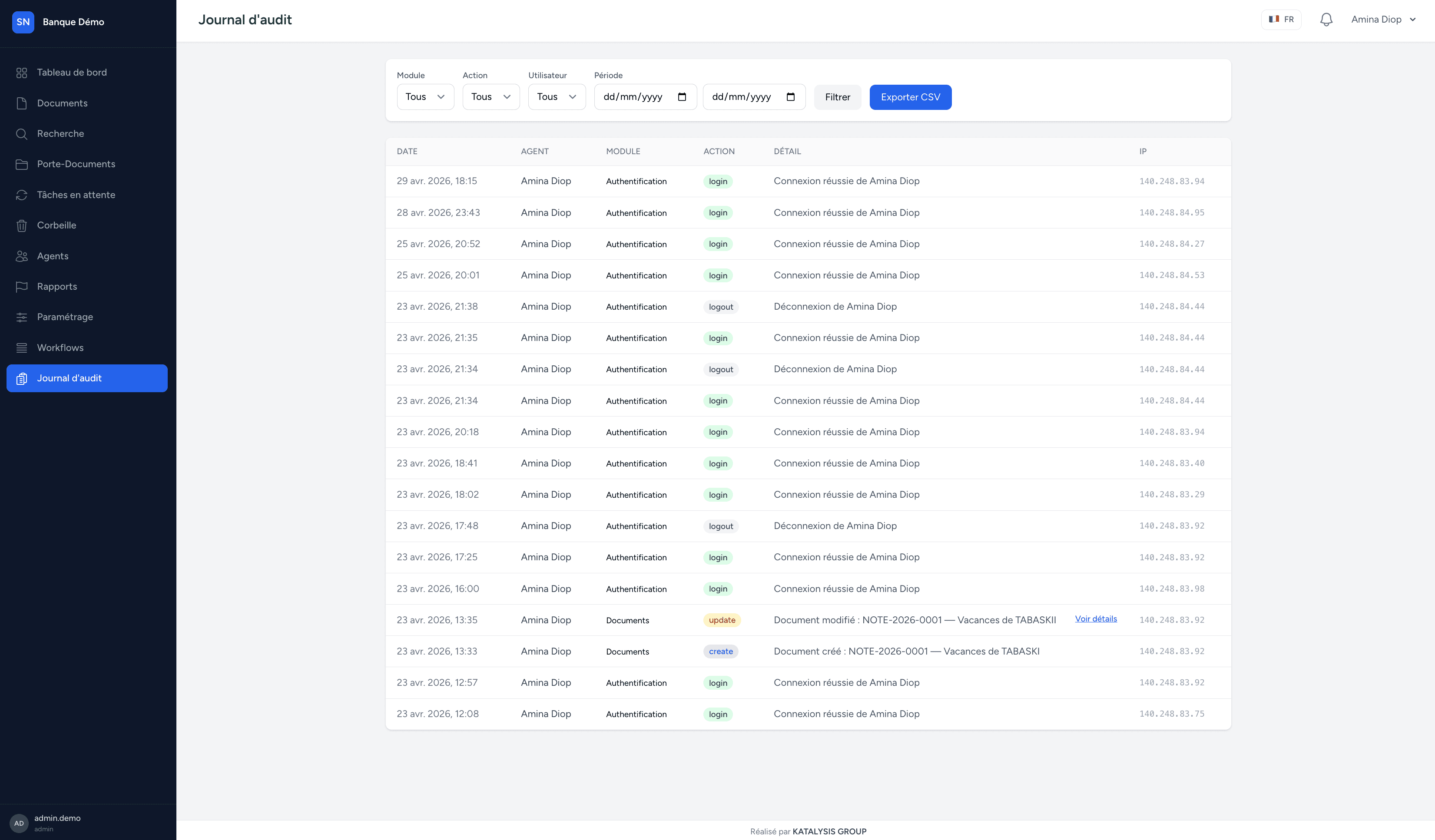Viewport: 1435px width, 840px height.
Task: Click the date 23 avr. 2026, 16:00
Action: (438, 589)
